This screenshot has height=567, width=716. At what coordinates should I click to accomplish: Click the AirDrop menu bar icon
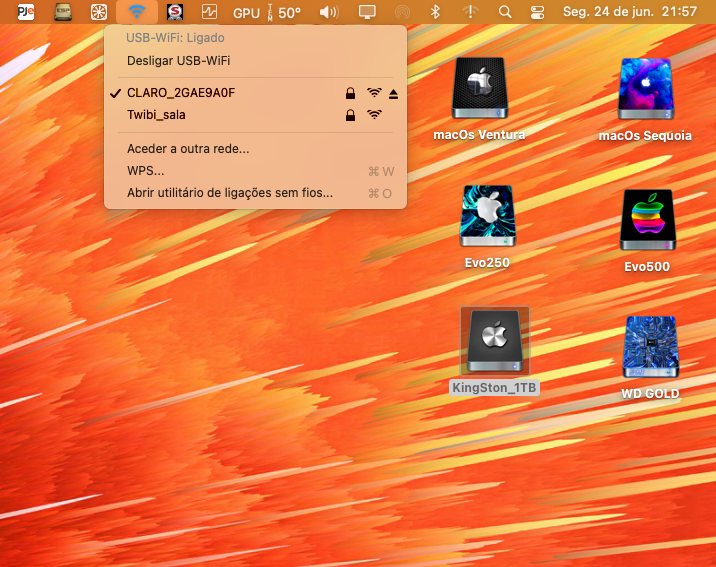pyautogui.click(x=402, y=12)
